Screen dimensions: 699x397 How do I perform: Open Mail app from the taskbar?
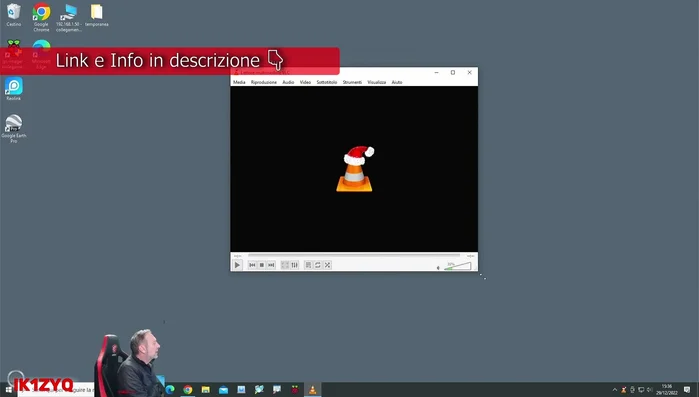223,389
